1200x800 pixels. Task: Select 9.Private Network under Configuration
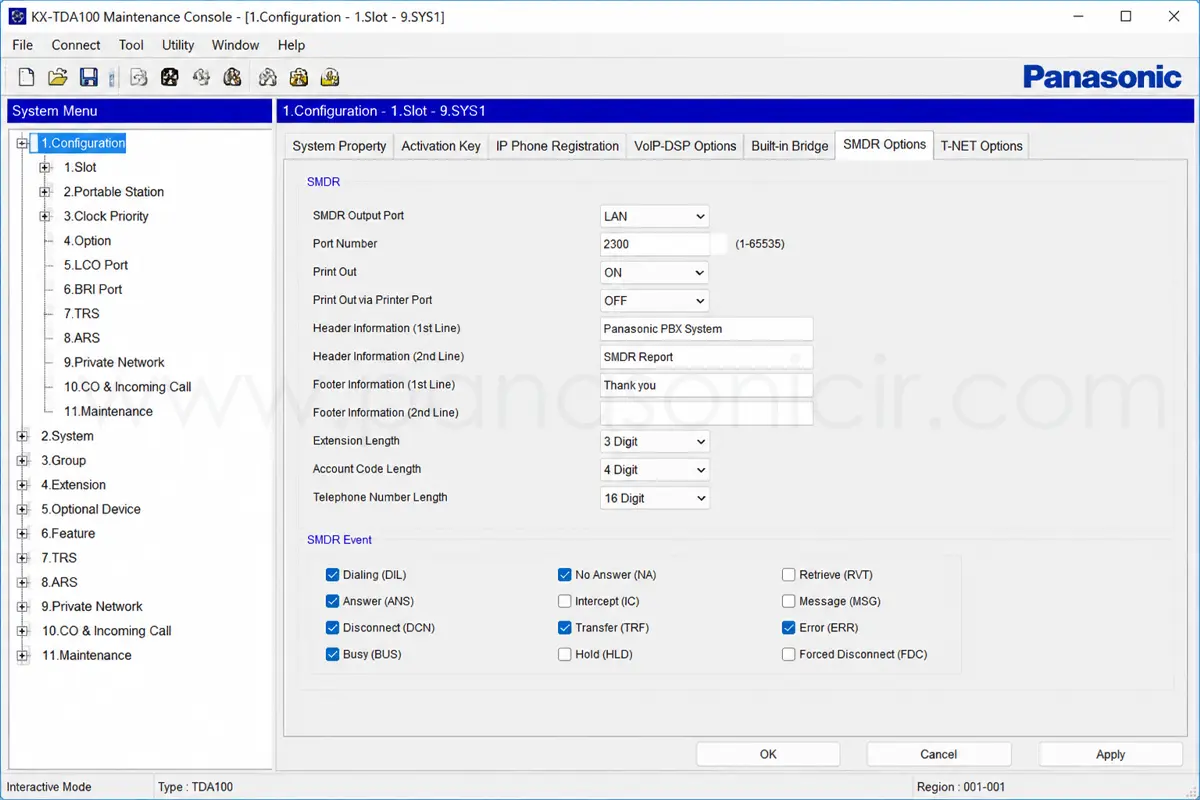[114, 362]
